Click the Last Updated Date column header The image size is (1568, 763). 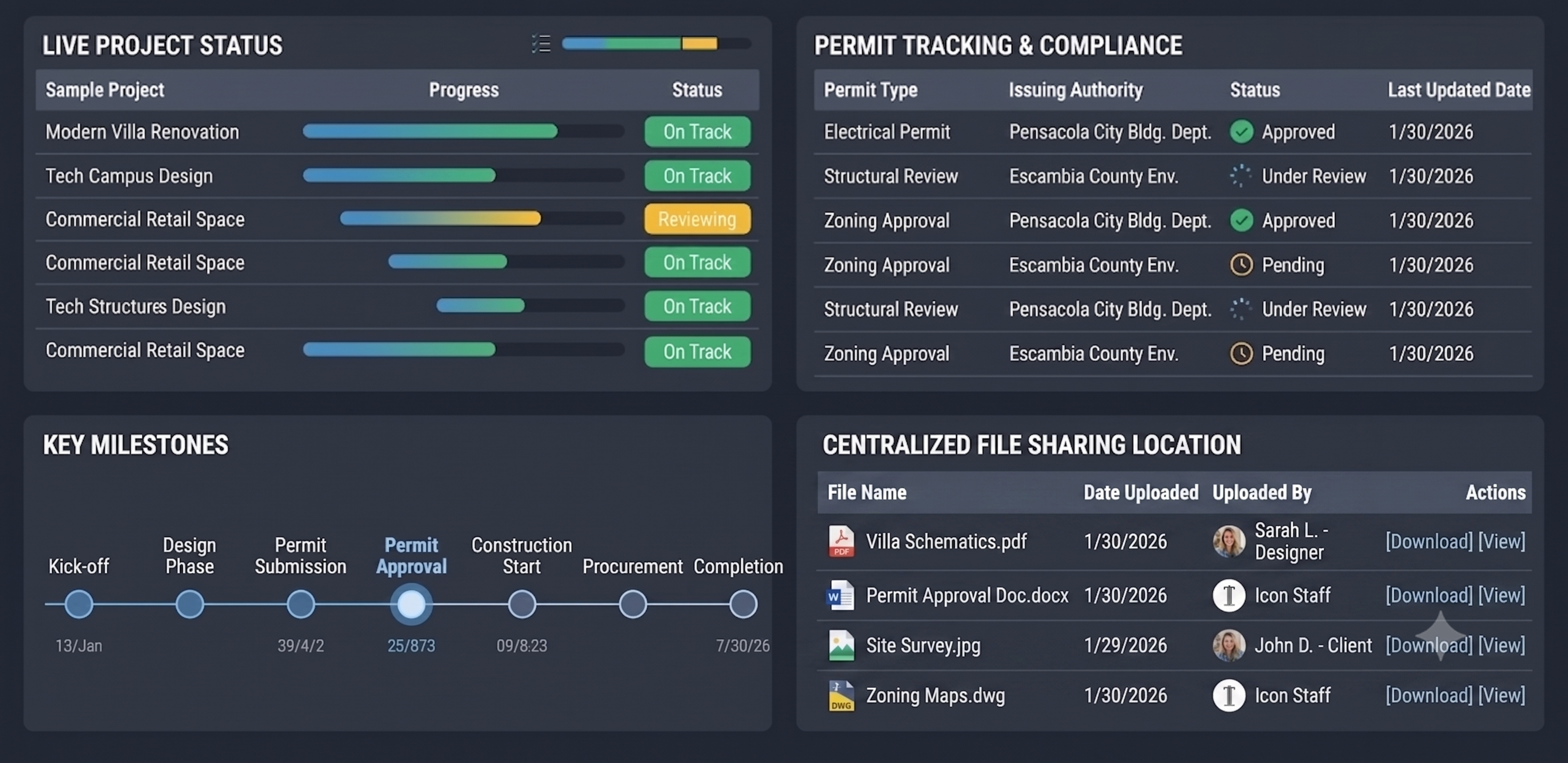click(x=1459, y=90)
